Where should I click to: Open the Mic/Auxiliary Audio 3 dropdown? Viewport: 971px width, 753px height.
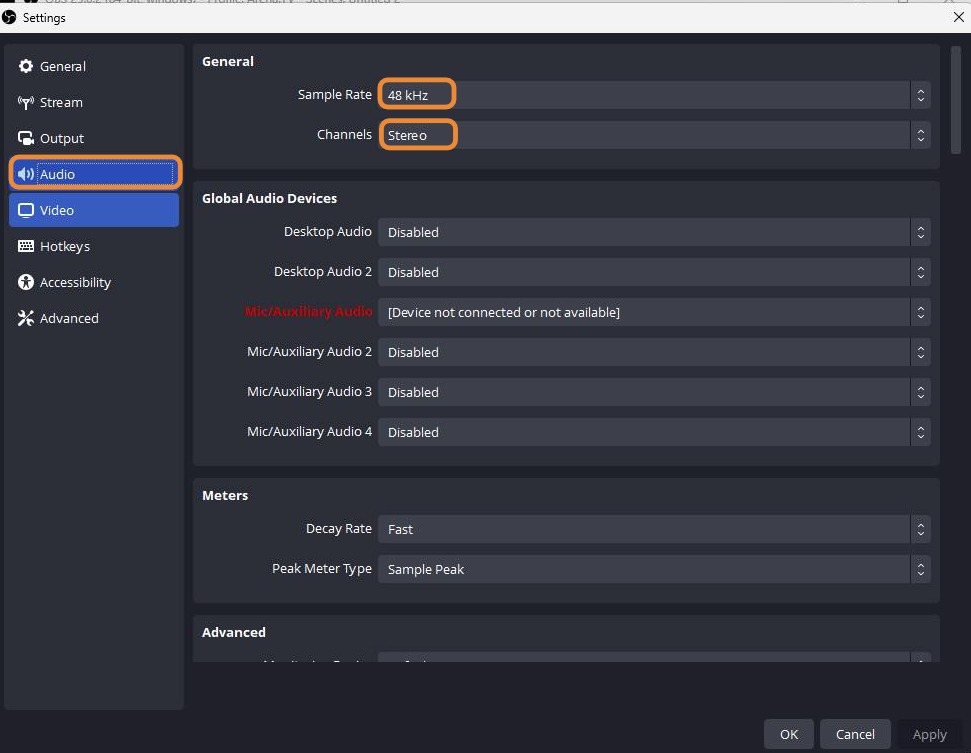(x=654, y=392)
